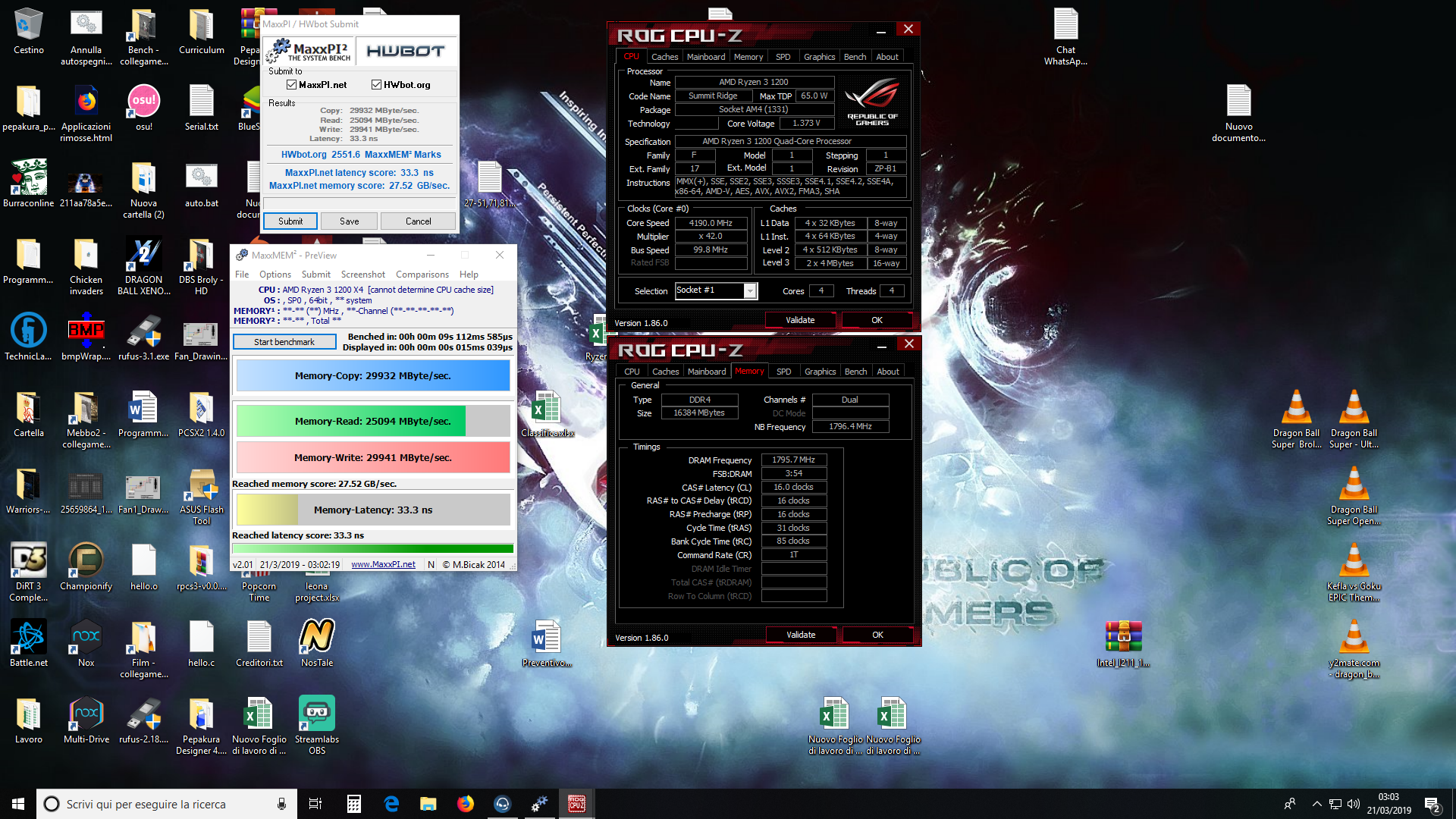Open the TechnicLauncher desktop icon
This screenshot has width=1456, height=819.
pos(29,338)
